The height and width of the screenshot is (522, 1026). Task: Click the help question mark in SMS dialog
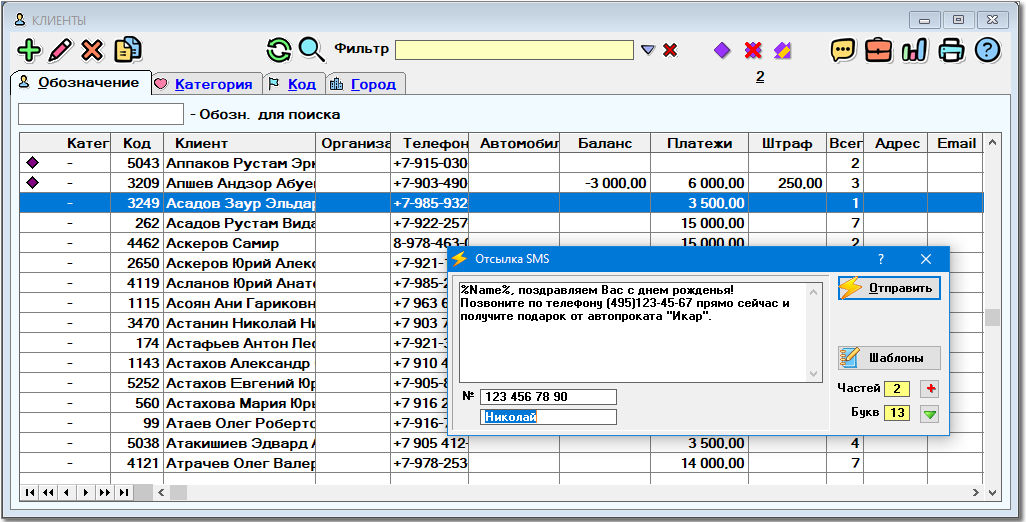(881, 259)
